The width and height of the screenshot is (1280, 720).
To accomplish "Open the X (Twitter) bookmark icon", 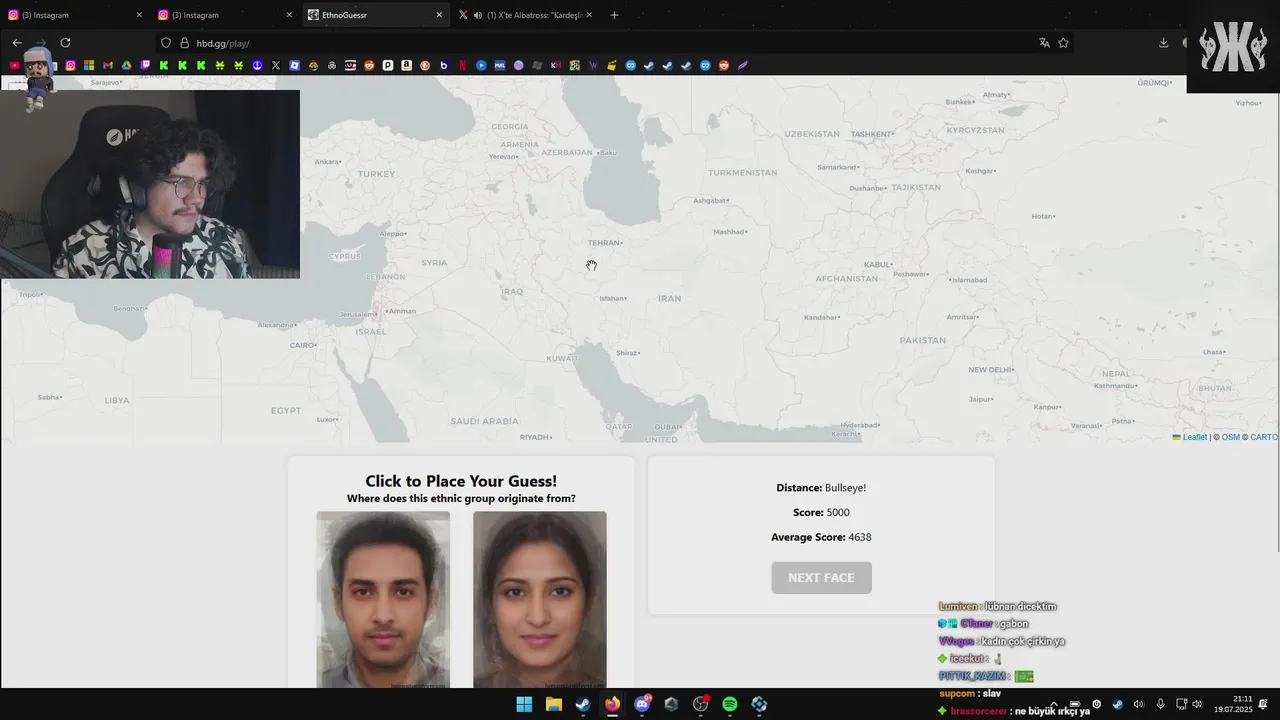I will click(276, 65).
